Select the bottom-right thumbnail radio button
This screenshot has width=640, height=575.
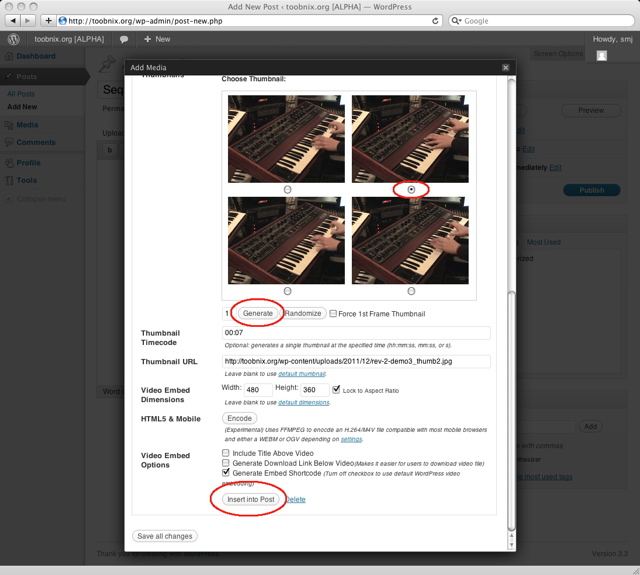click(x=411, y=291)
